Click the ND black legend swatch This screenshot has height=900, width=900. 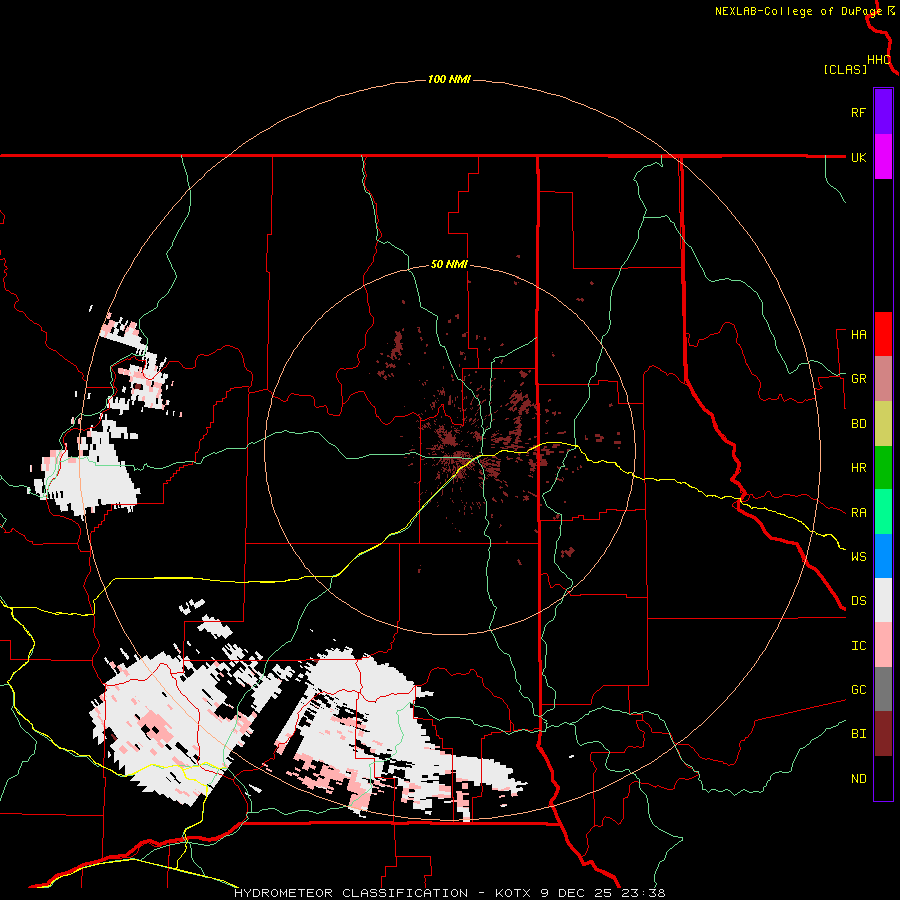(x=883, y=778)
